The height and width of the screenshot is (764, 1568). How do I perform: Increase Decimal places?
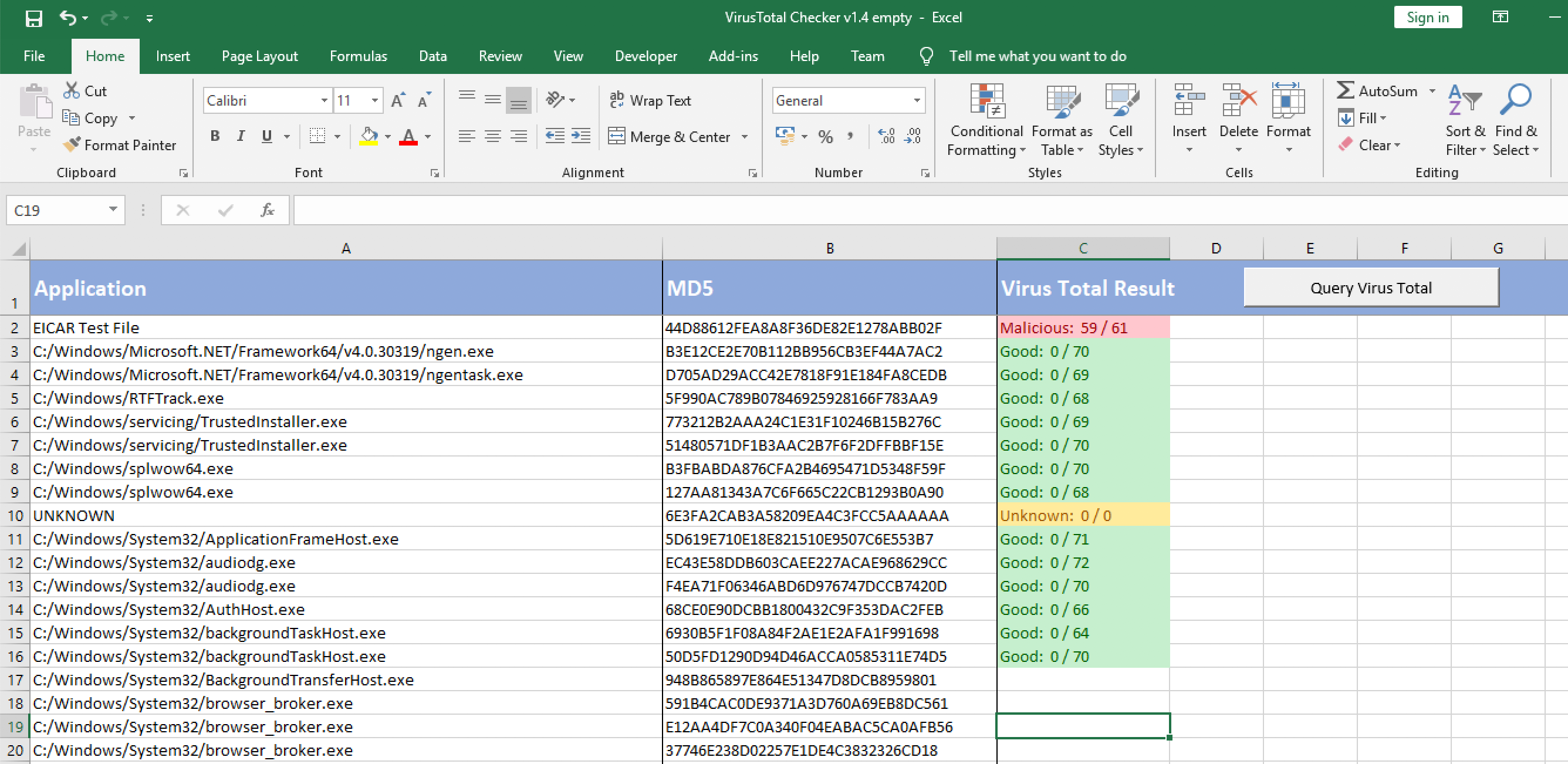(x=886, y=136)
